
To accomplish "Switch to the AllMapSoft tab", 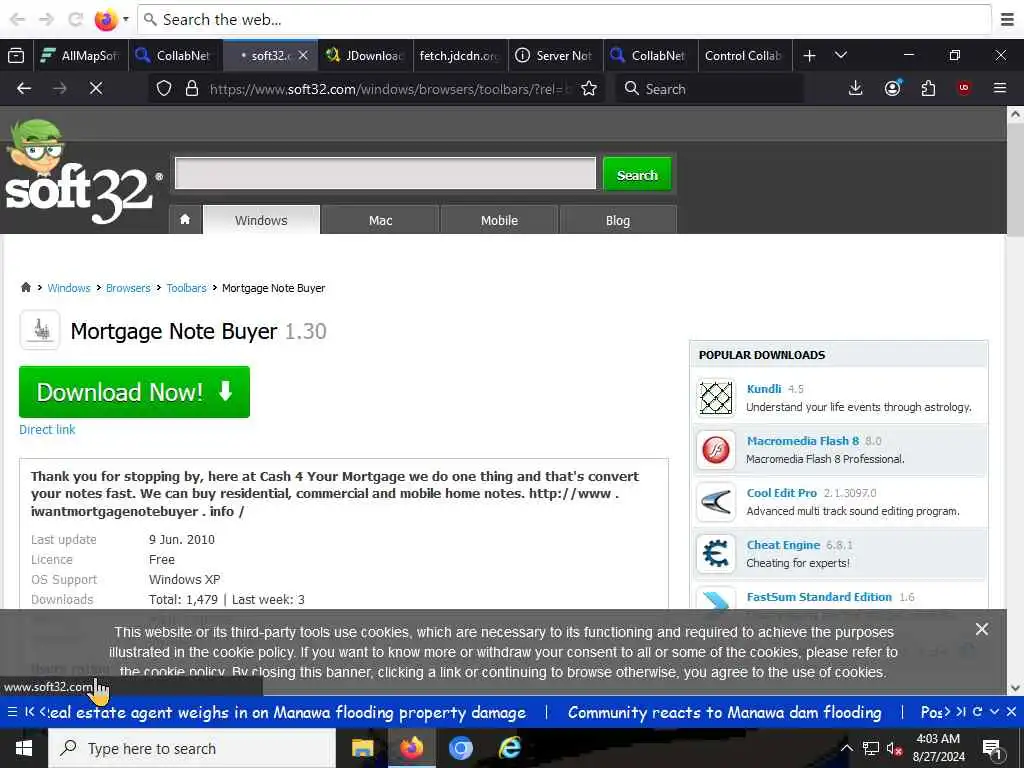I will point(80,56).
